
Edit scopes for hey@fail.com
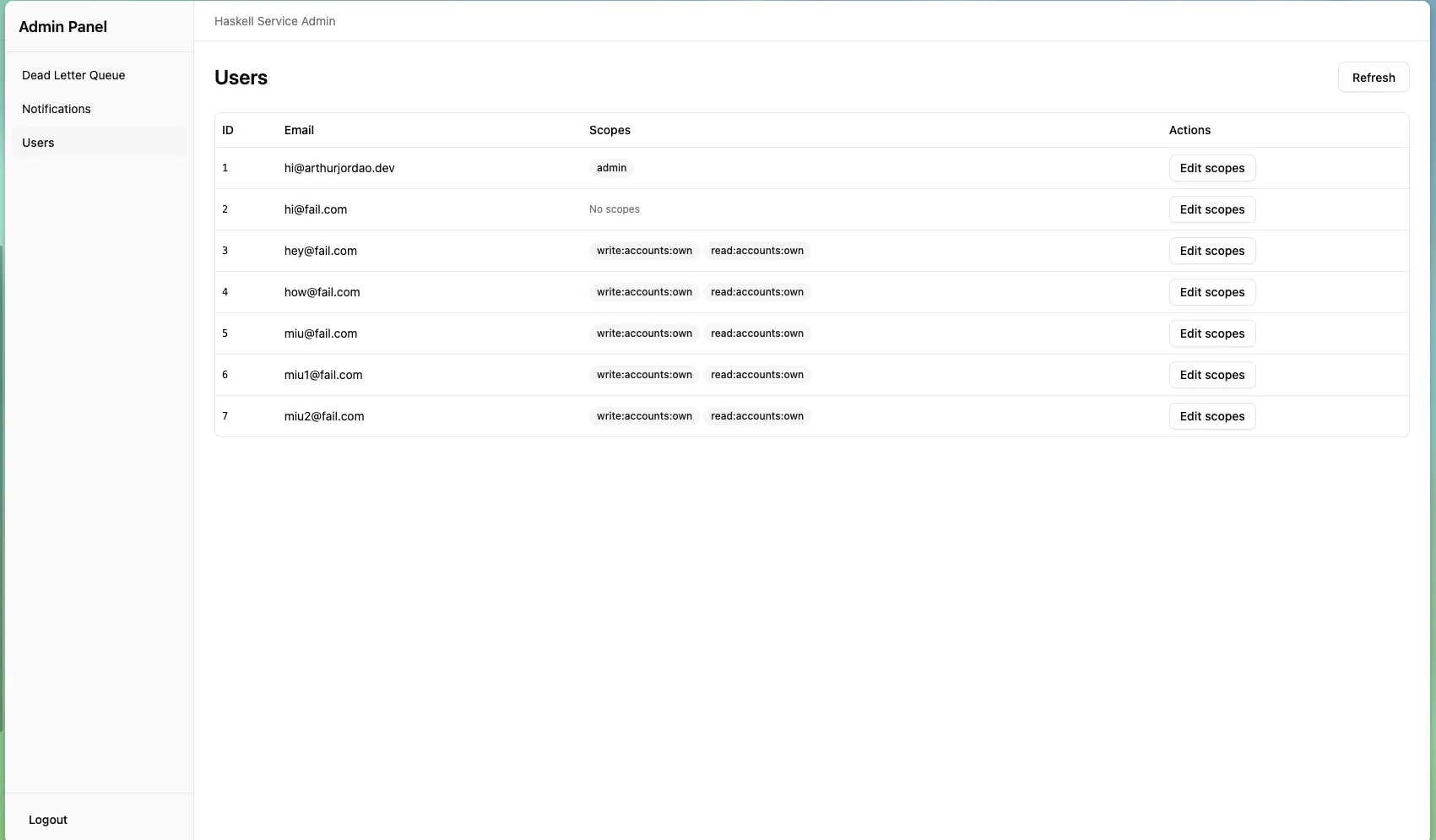[x=1212, y=251]
